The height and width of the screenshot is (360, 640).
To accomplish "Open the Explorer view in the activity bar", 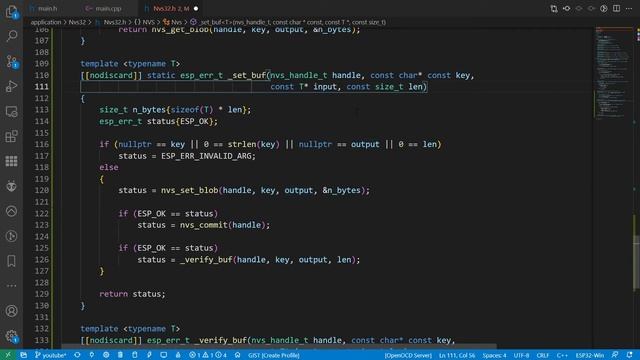I will coord(11,12).
